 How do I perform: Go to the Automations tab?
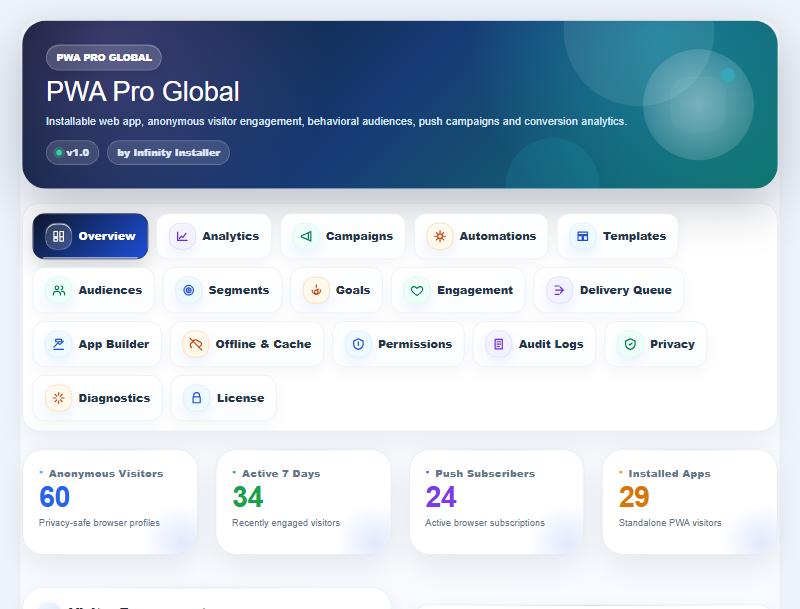481,236
